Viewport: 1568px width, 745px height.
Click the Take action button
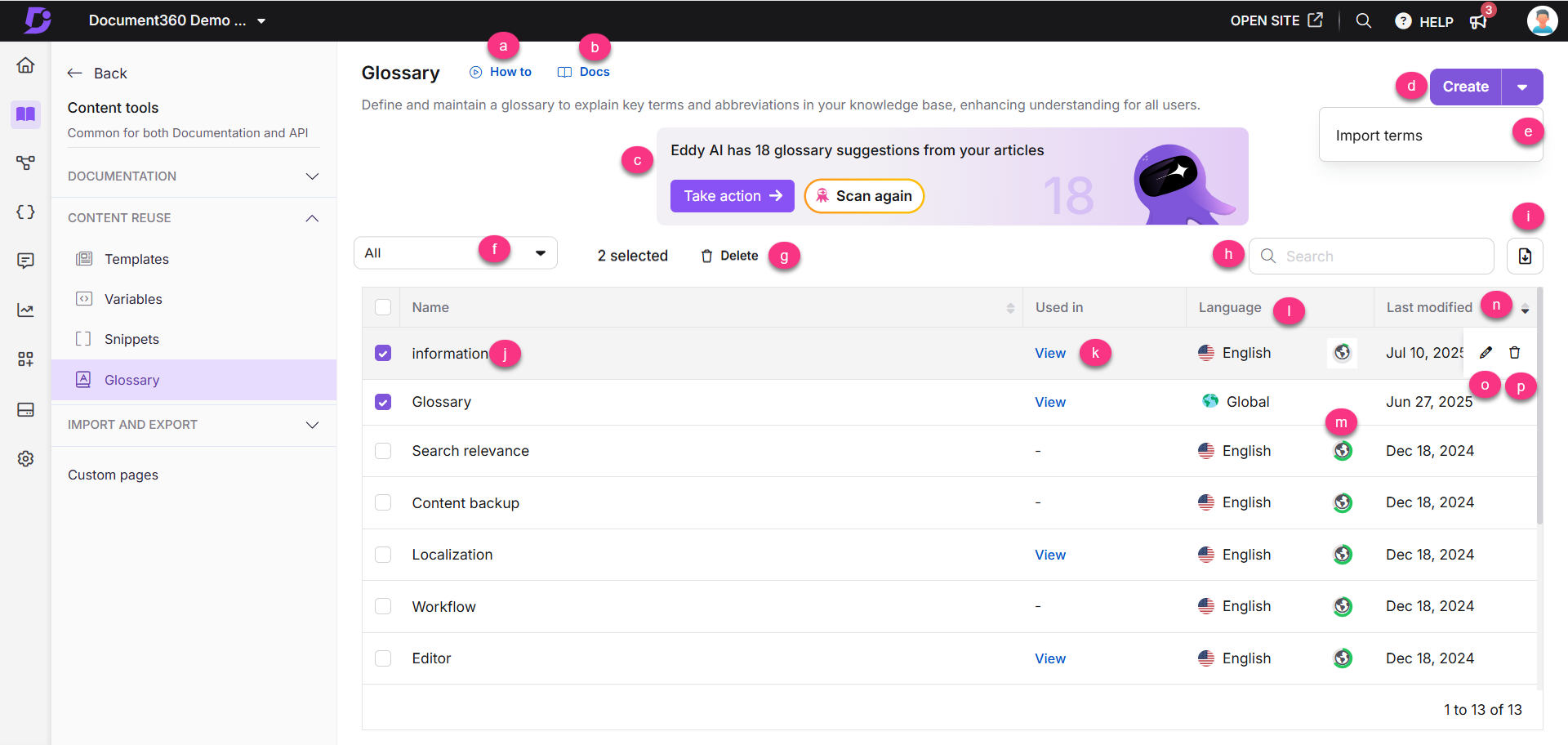pos(733,196)
